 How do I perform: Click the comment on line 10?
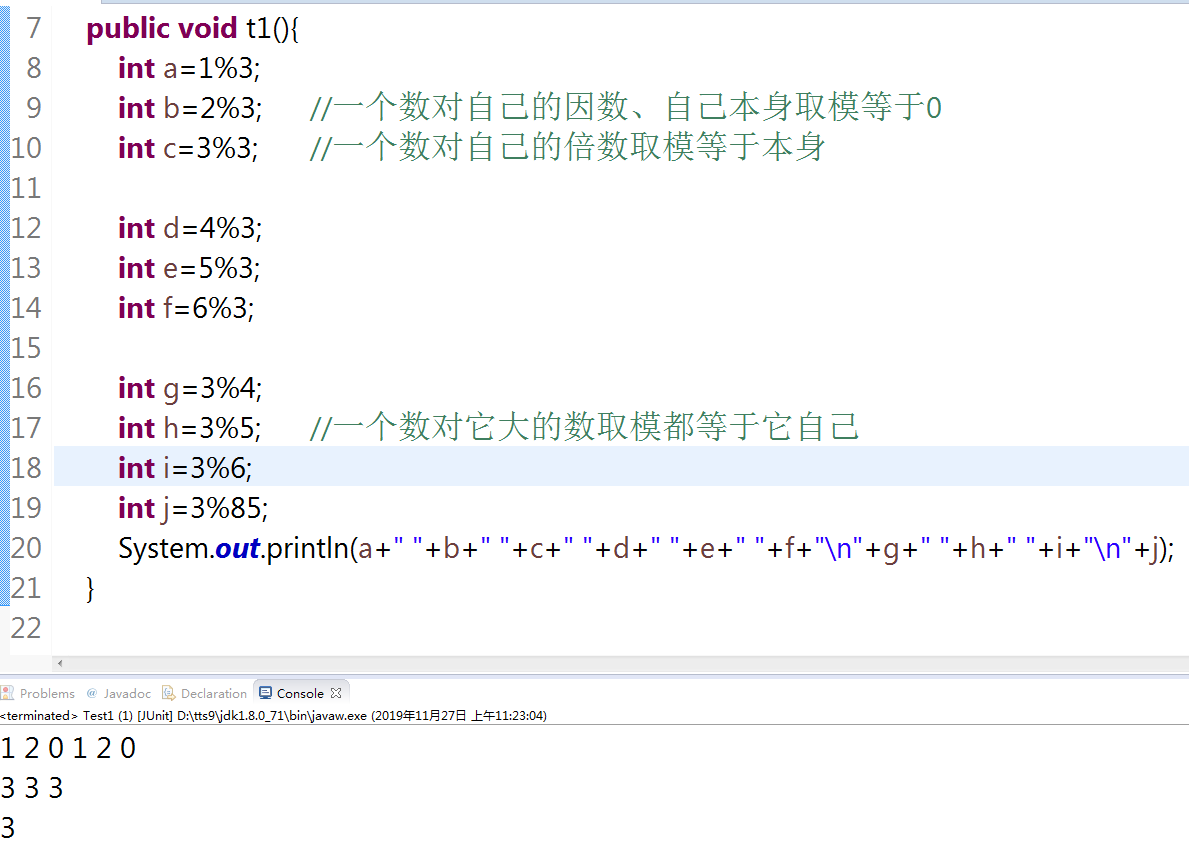click(567, 147)
